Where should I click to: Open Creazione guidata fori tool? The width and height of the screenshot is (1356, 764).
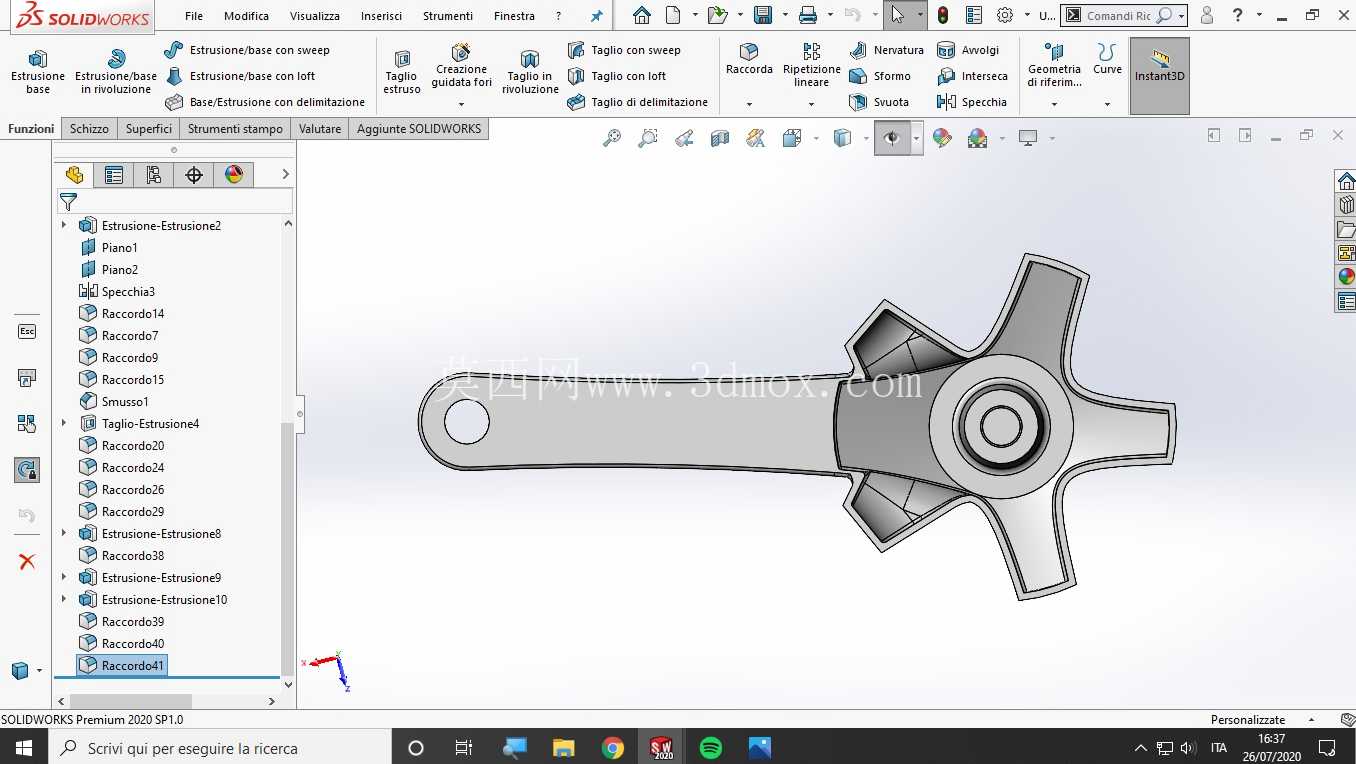point(461,66)
